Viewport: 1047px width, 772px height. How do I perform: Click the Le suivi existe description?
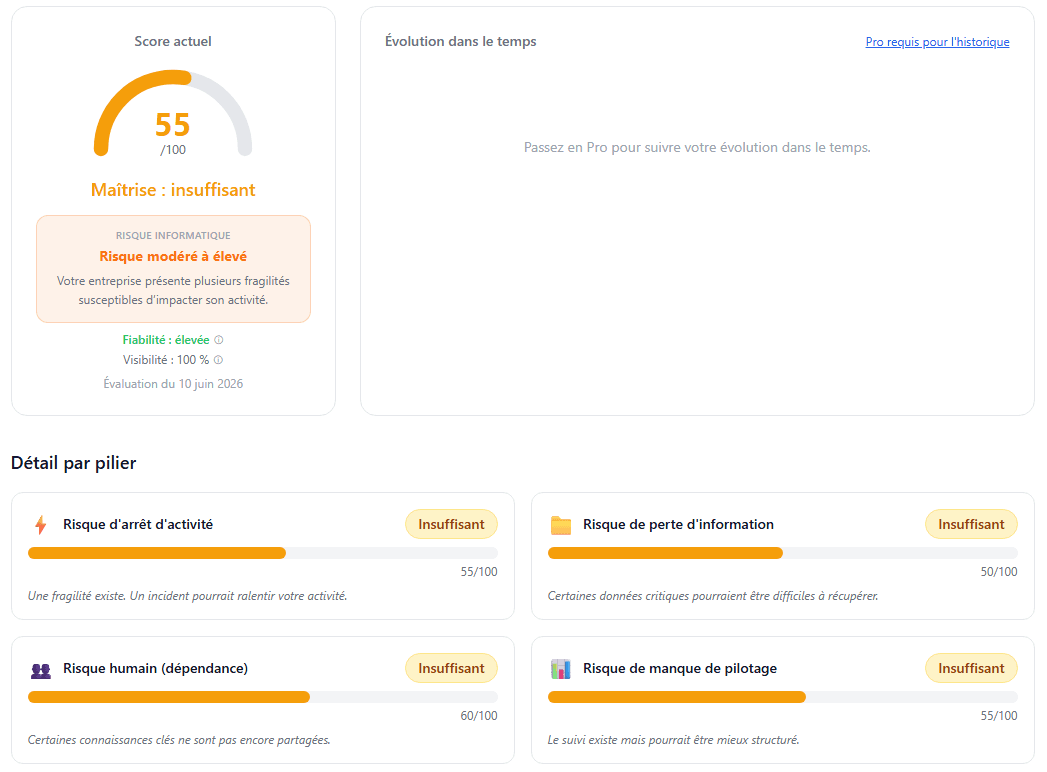673,740
